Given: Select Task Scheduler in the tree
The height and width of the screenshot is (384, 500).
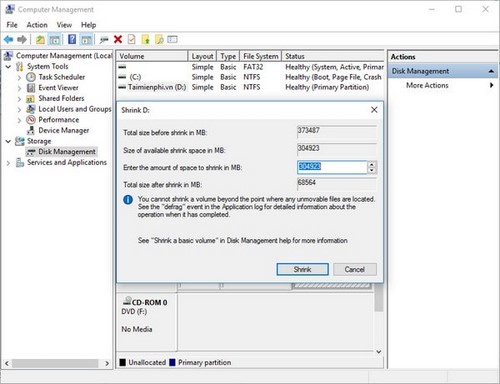Looking at the screenshot, I should (62, 77).
